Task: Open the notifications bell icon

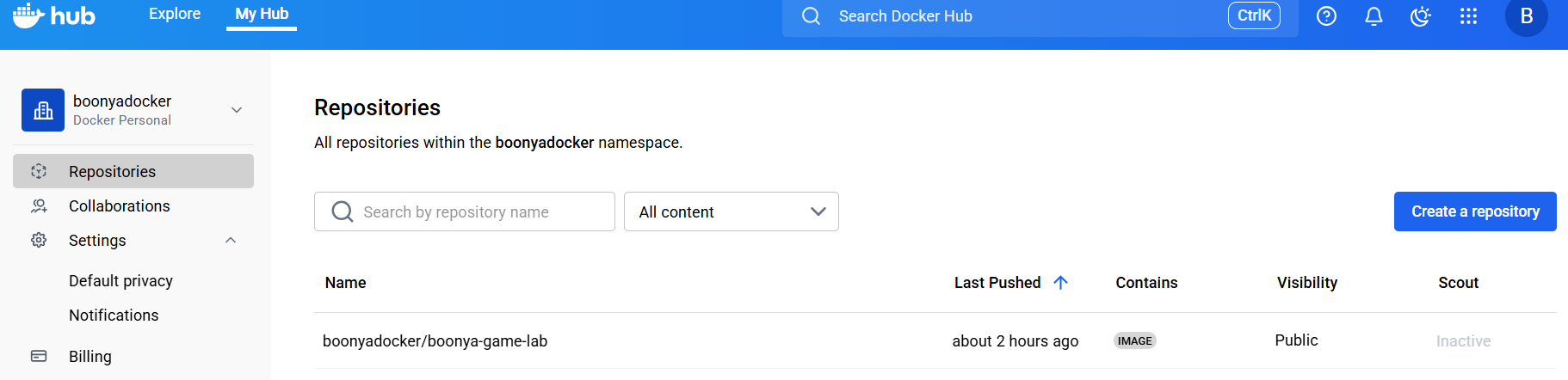Action: coord(1374,15)
